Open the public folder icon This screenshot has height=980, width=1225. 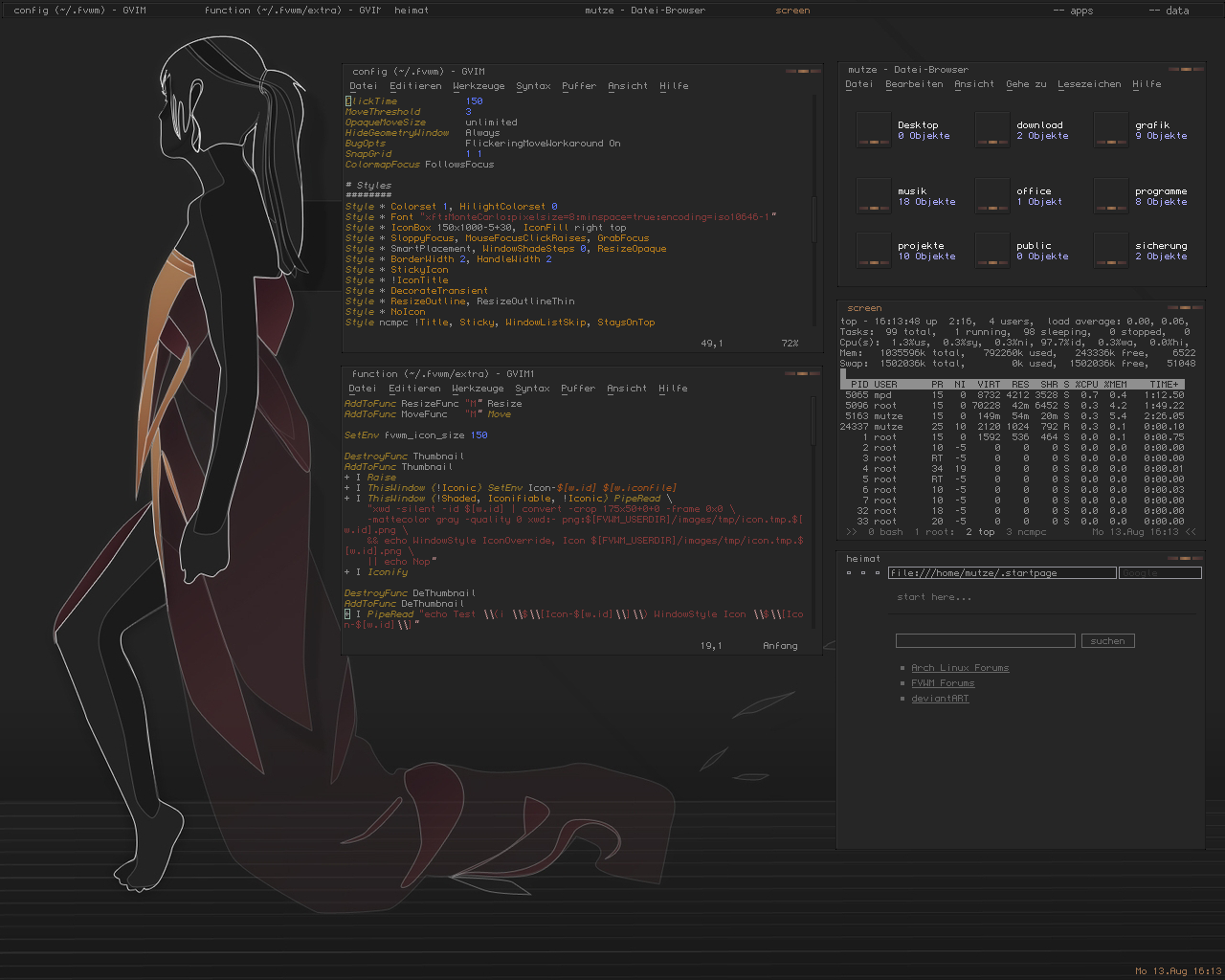(x=992, y=250)
